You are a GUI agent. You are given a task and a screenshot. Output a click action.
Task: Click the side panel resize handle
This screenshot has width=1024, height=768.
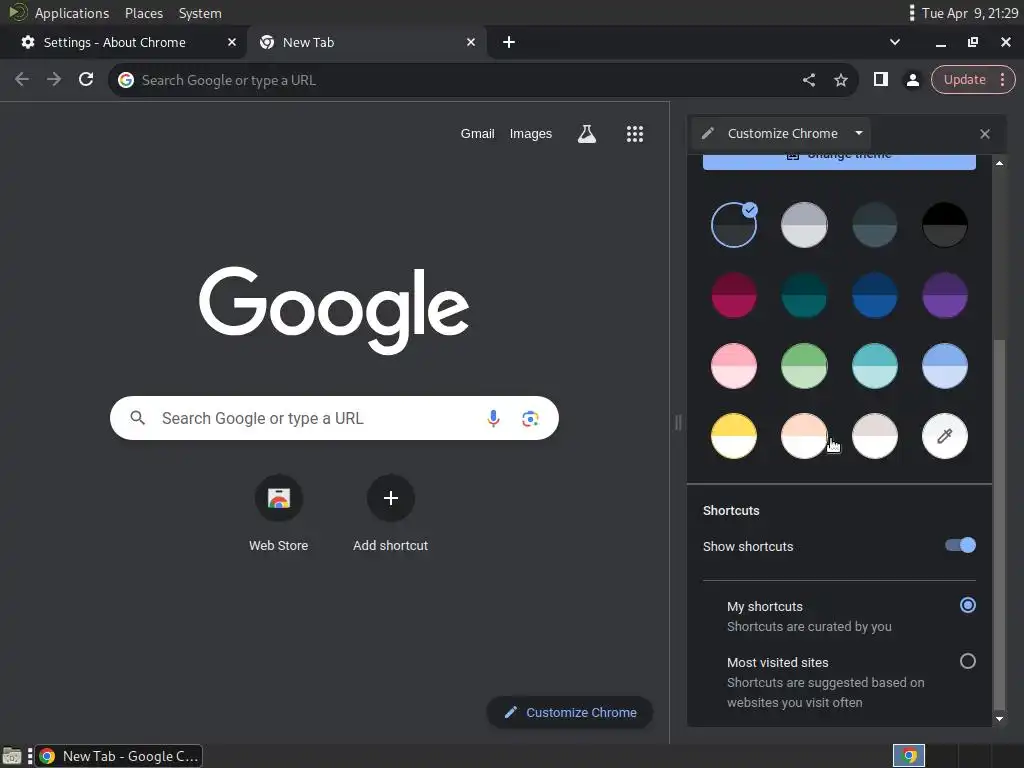pyautogui.click(x=678, y=423)
